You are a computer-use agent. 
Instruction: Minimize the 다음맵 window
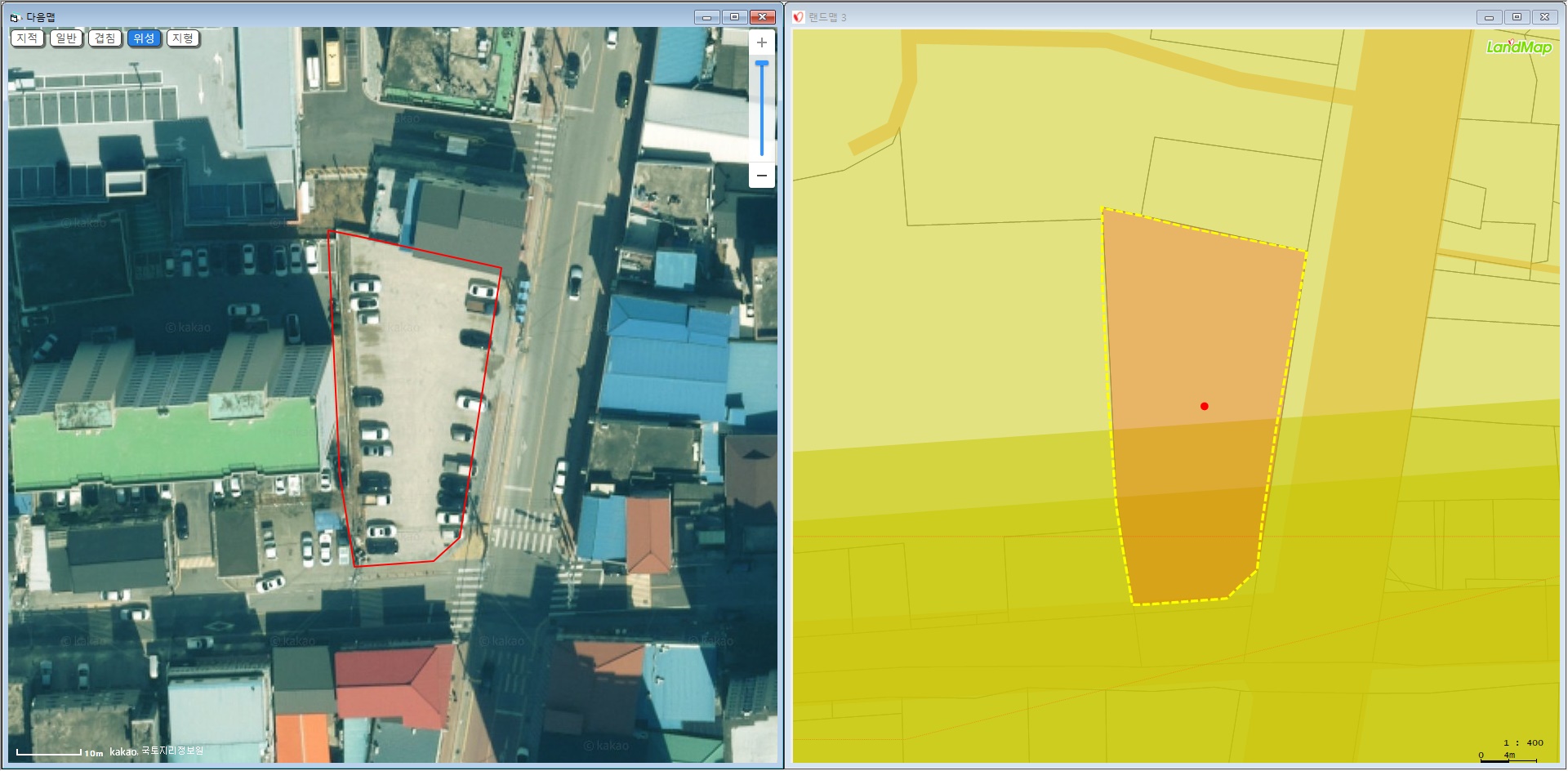(x=706, y=17)
